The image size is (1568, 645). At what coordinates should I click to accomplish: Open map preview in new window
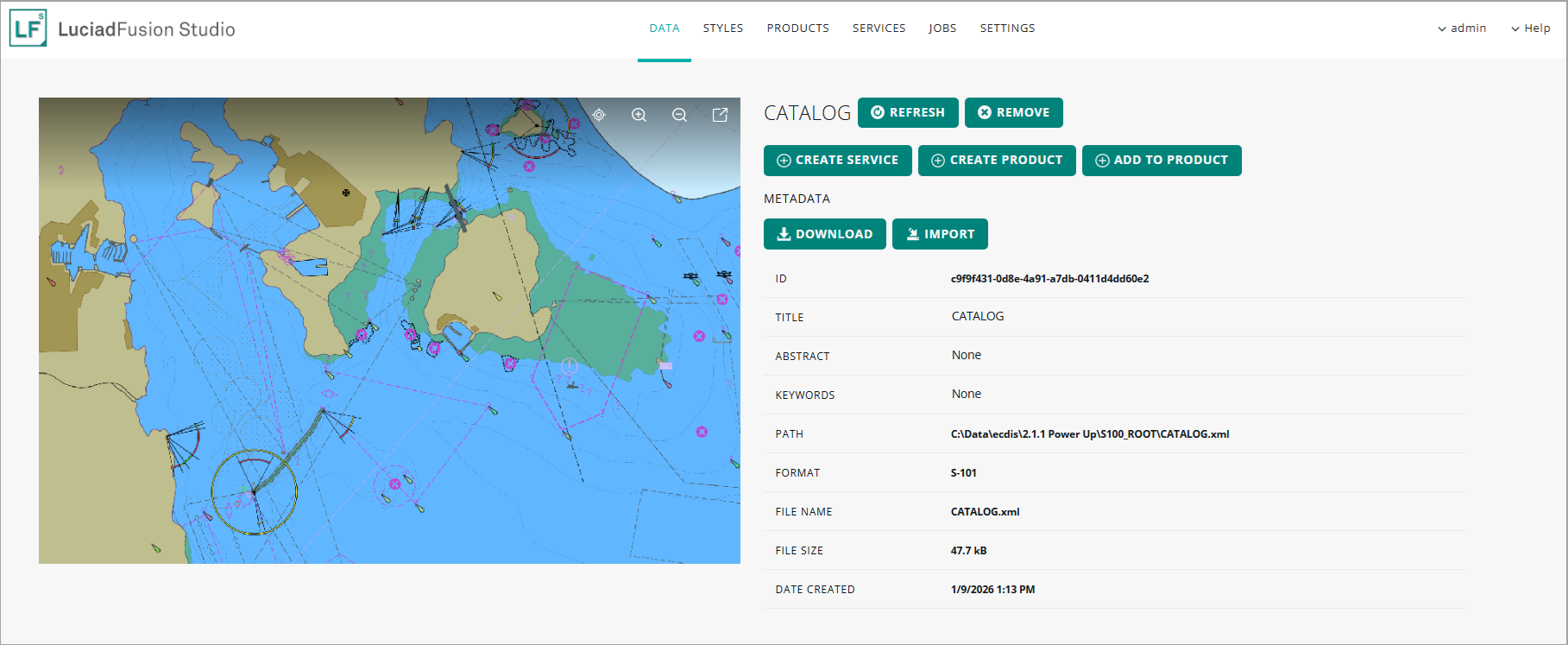point(720,115)
